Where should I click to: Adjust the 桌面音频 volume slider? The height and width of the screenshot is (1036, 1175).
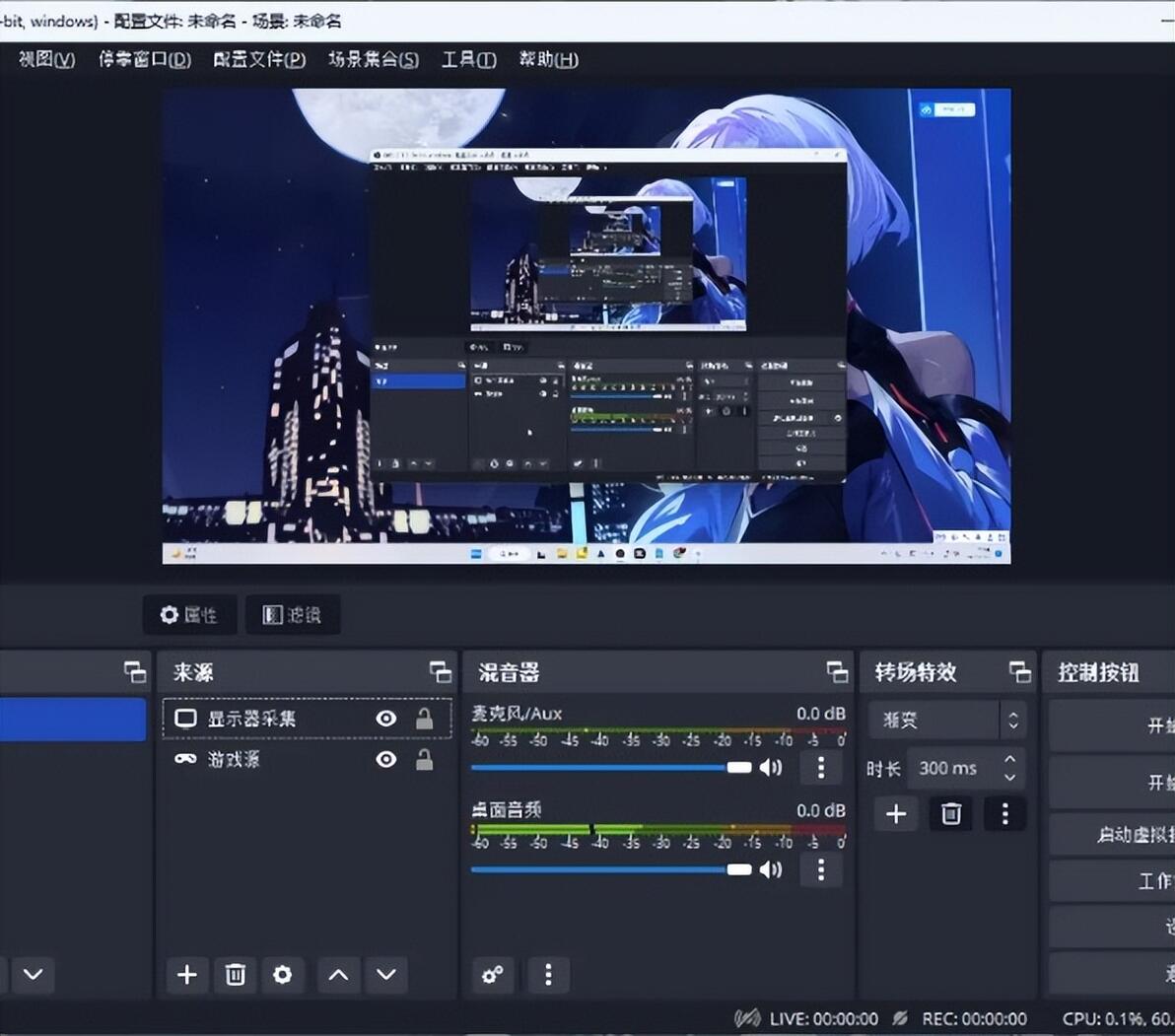pyautogui.click(x=611, y=869)
